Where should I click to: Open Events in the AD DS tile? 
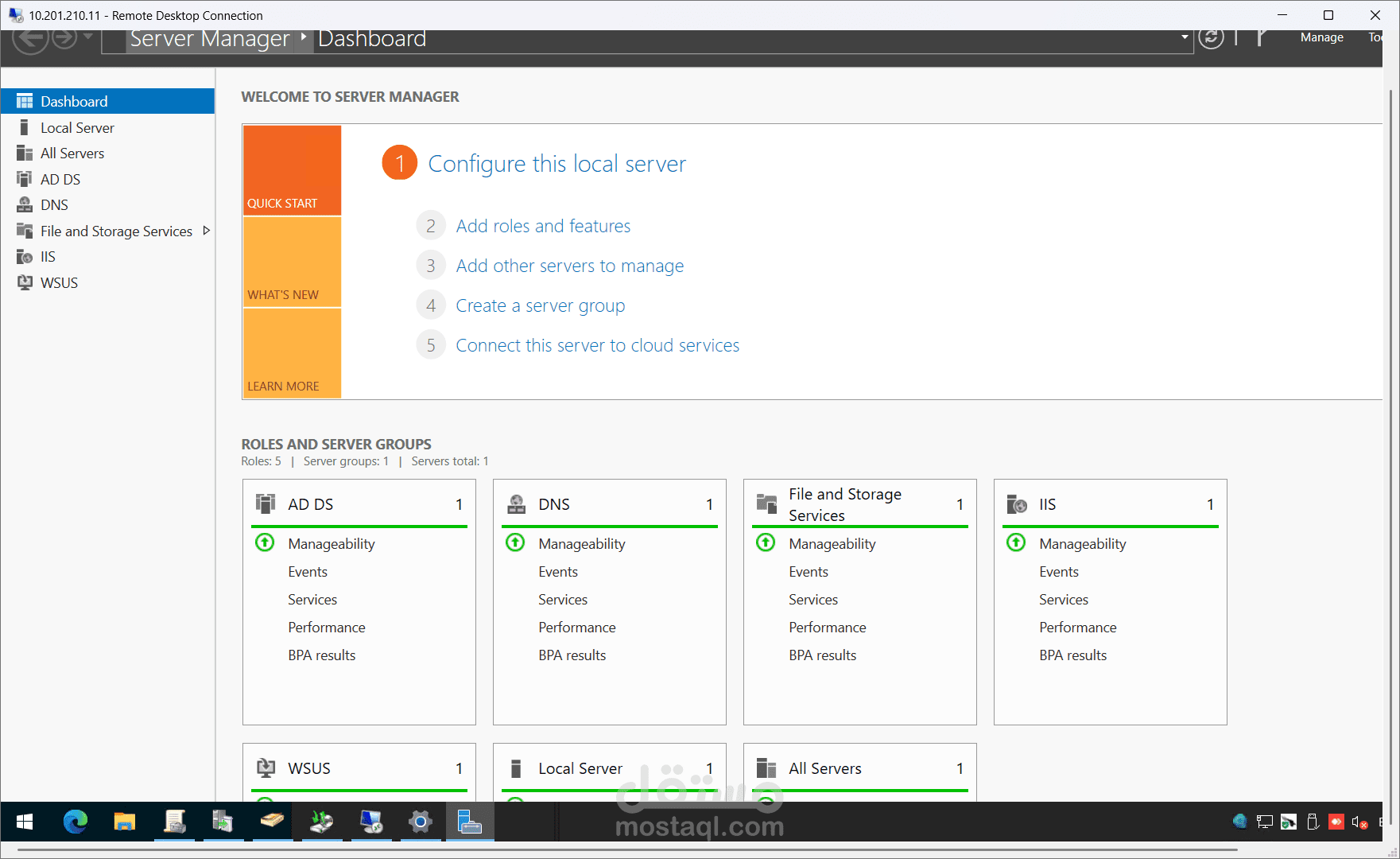[308, 571]
